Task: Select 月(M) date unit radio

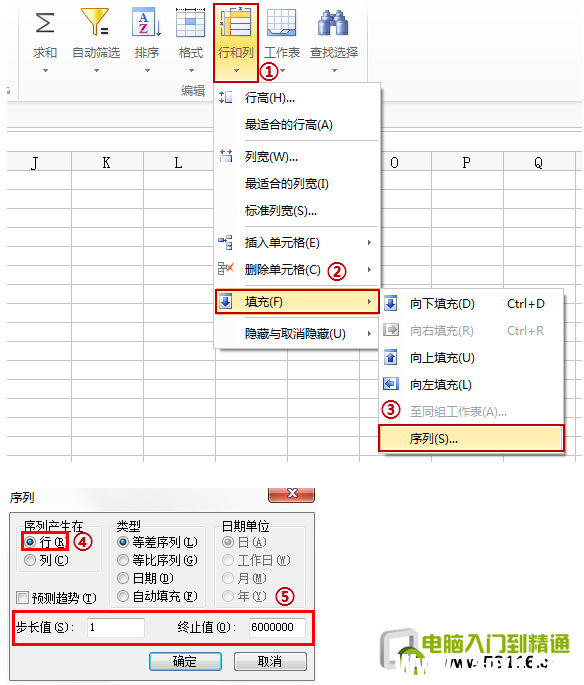Action: pos(228,578)
